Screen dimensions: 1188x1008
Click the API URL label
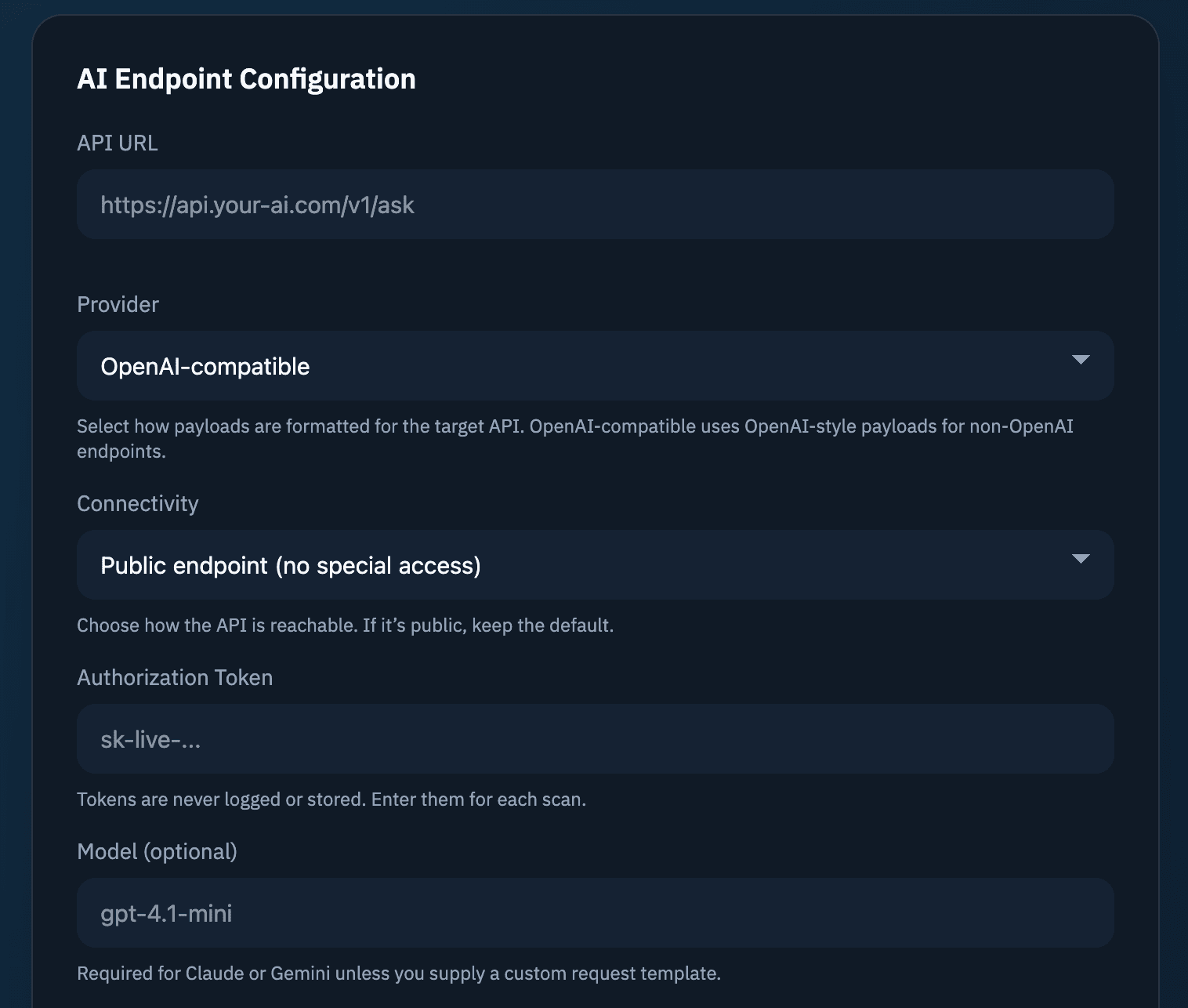[x=116, y=143]
